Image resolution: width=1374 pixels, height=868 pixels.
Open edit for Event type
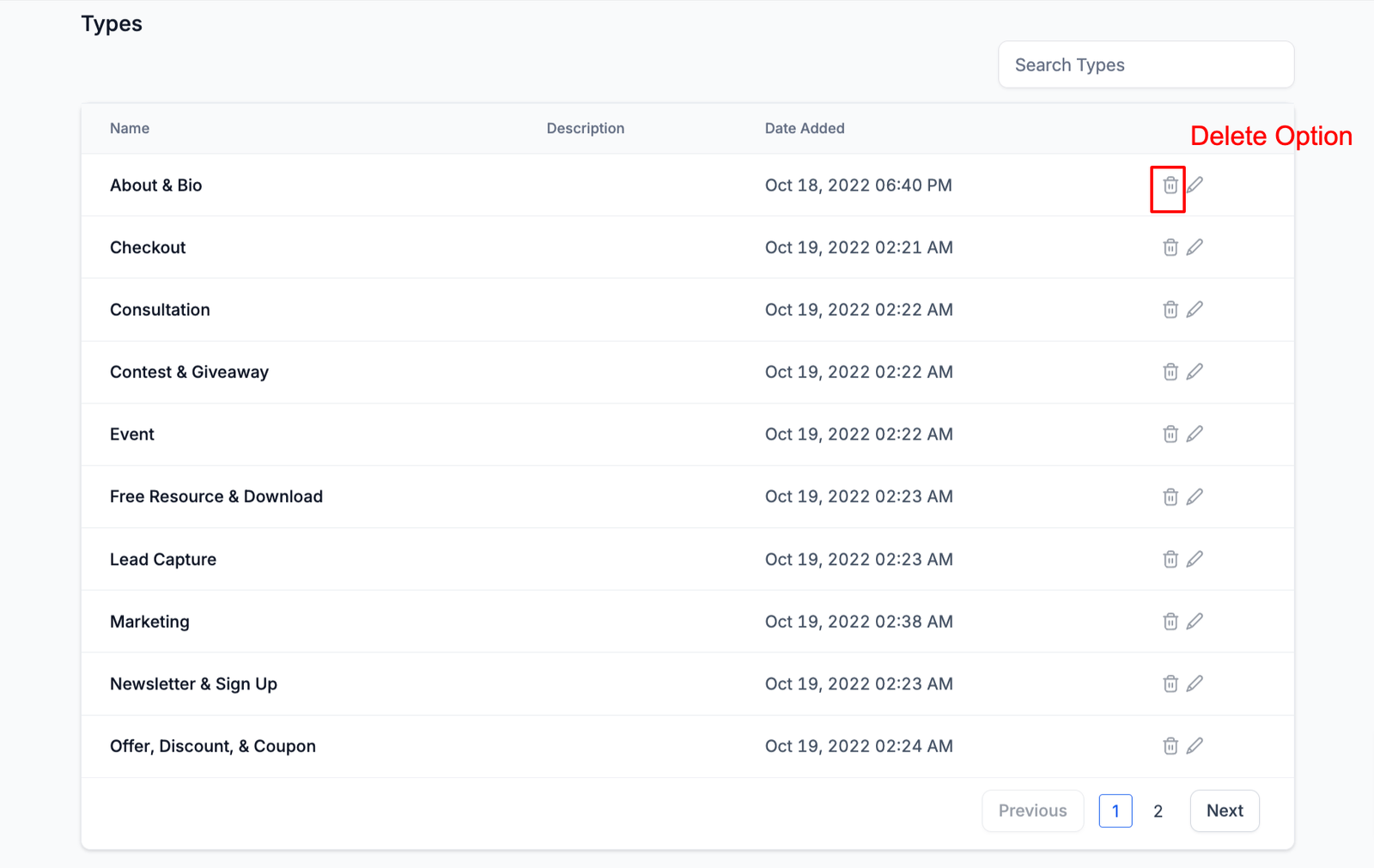(1195, 434)
